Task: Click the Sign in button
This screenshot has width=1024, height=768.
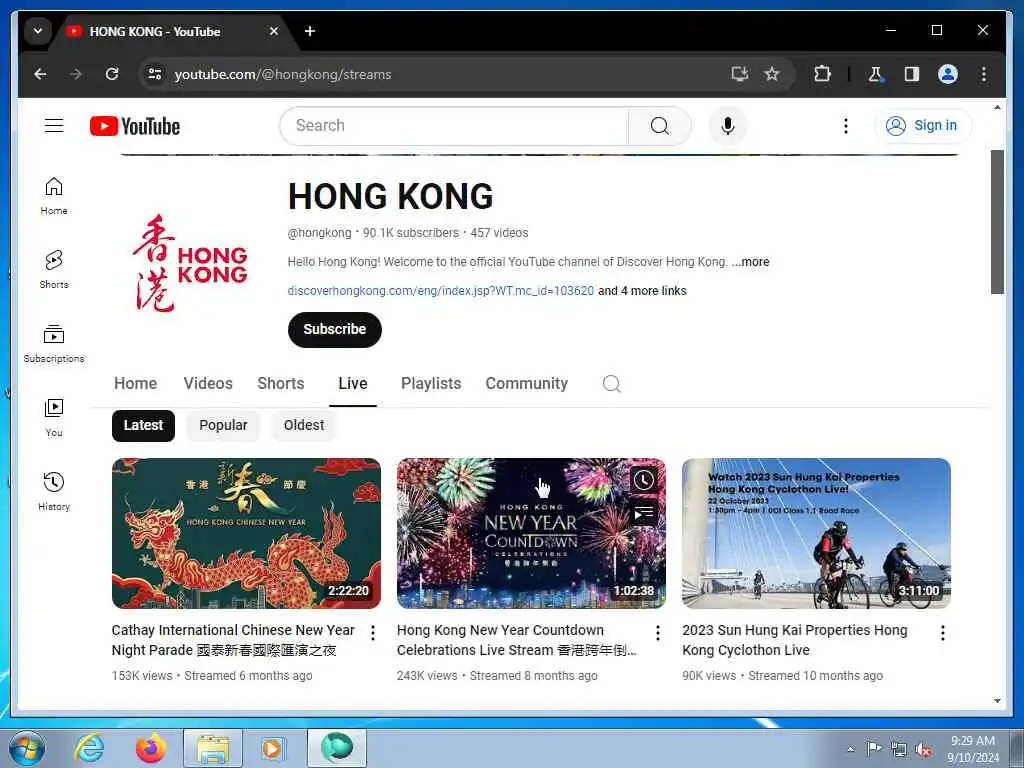Action: coord(923,125)
